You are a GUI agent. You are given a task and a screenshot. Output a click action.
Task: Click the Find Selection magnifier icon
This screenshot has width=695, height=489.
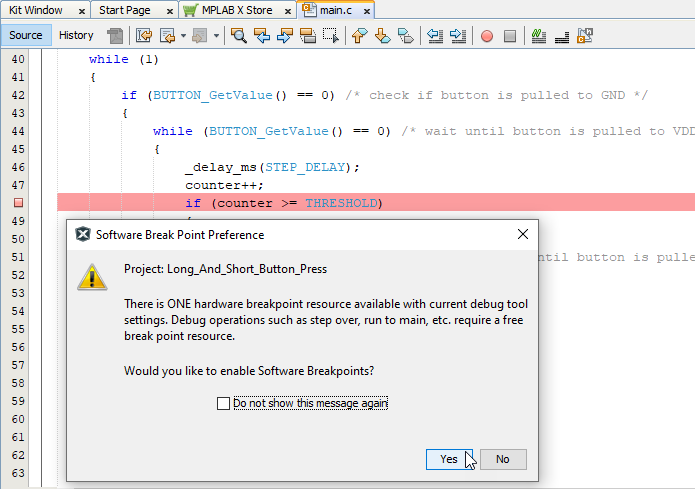[240, 36]
